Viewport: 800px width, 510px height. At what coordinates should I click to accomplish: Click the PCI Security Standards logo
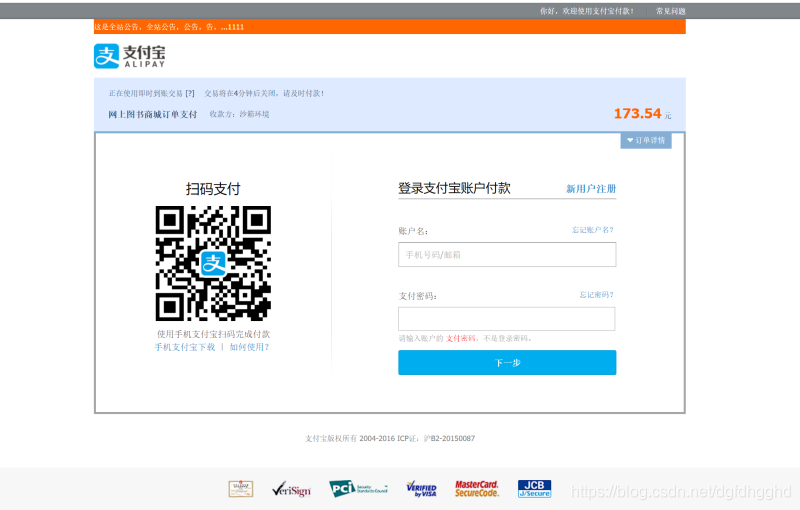pyautogui.click(x=358, y=489)
